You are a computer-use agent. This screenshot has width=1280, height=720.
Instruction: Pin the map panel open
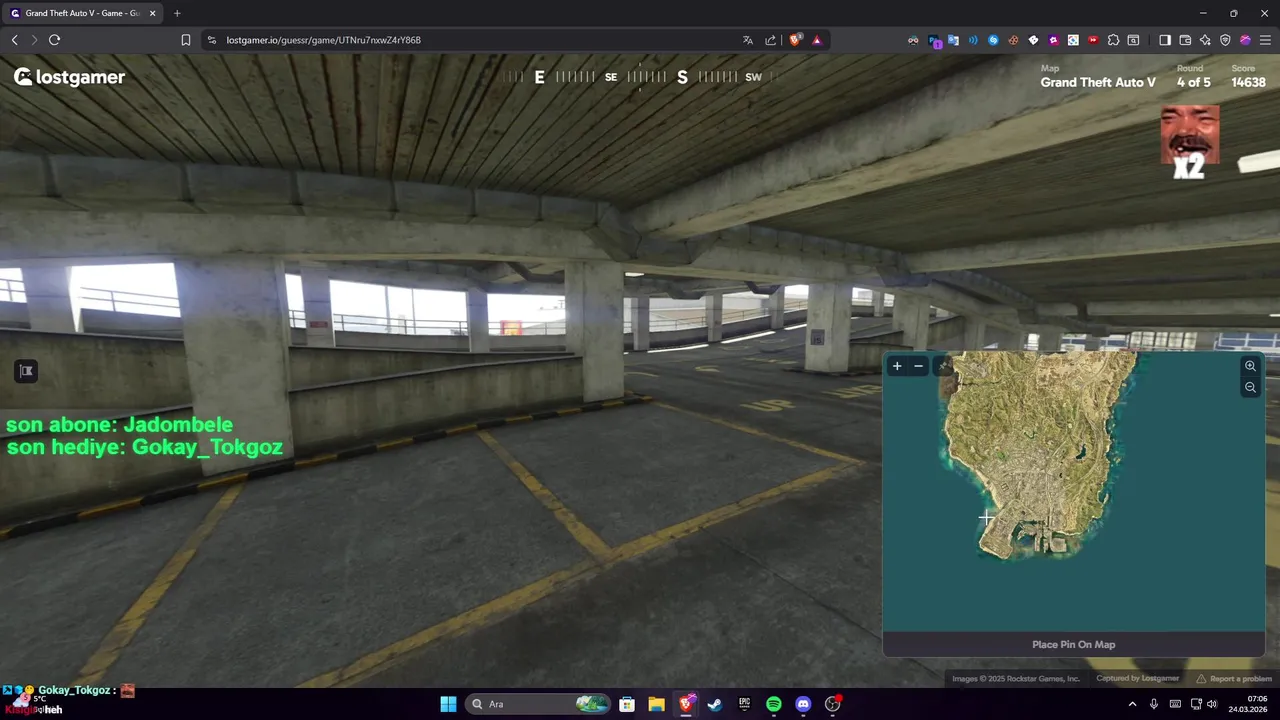941,366
